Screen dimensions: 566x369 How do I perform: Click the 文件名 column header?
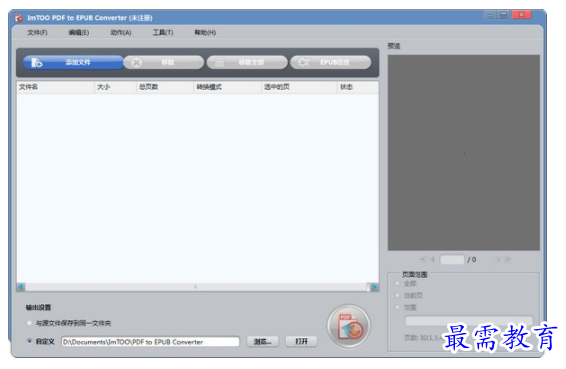click(55, 87)
